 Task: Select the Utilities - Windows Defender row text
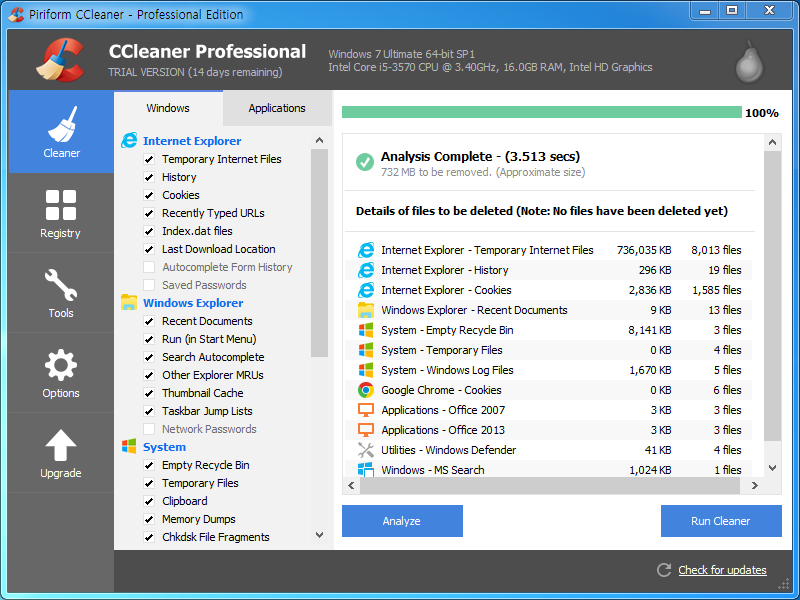pyautogui.click(x=448, y=450)
